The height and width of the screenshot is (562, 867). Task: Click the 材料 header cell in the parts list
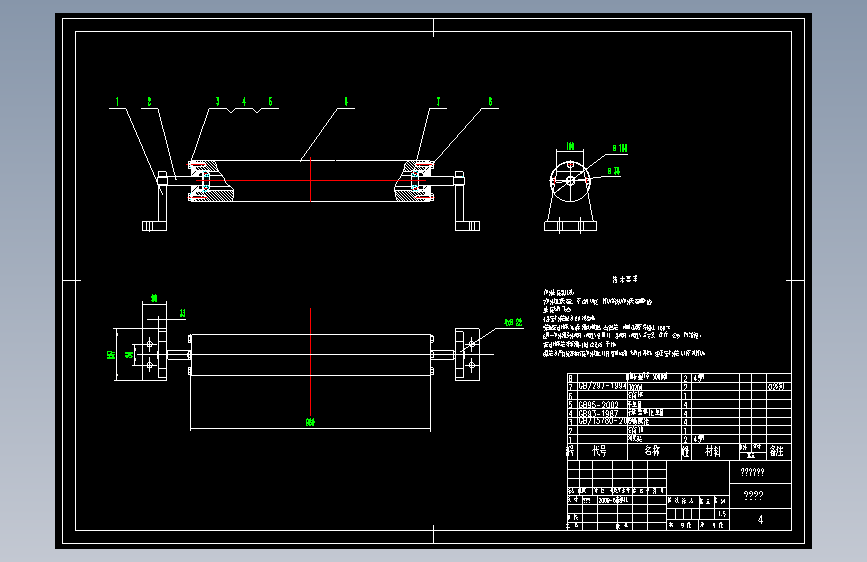(713, 451)
